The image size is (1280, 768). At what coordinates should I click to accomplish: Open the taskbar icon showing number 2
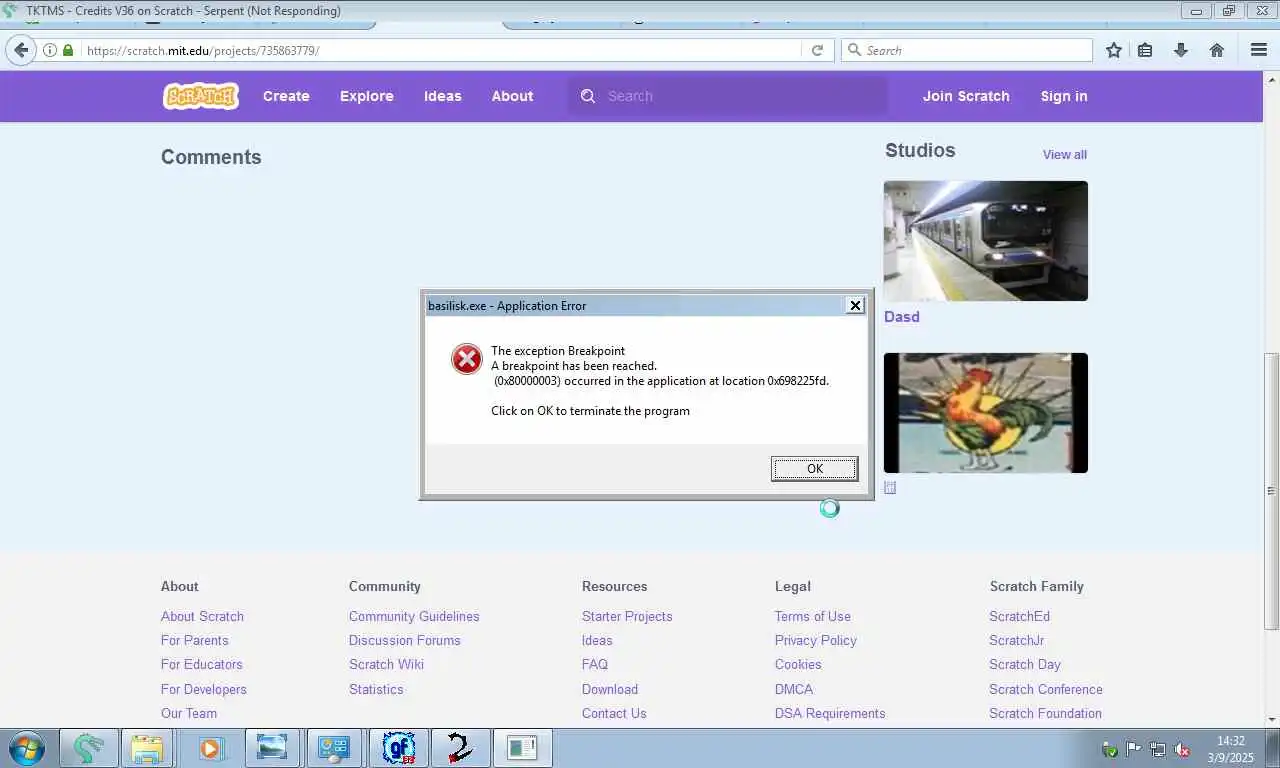[461, 748]
